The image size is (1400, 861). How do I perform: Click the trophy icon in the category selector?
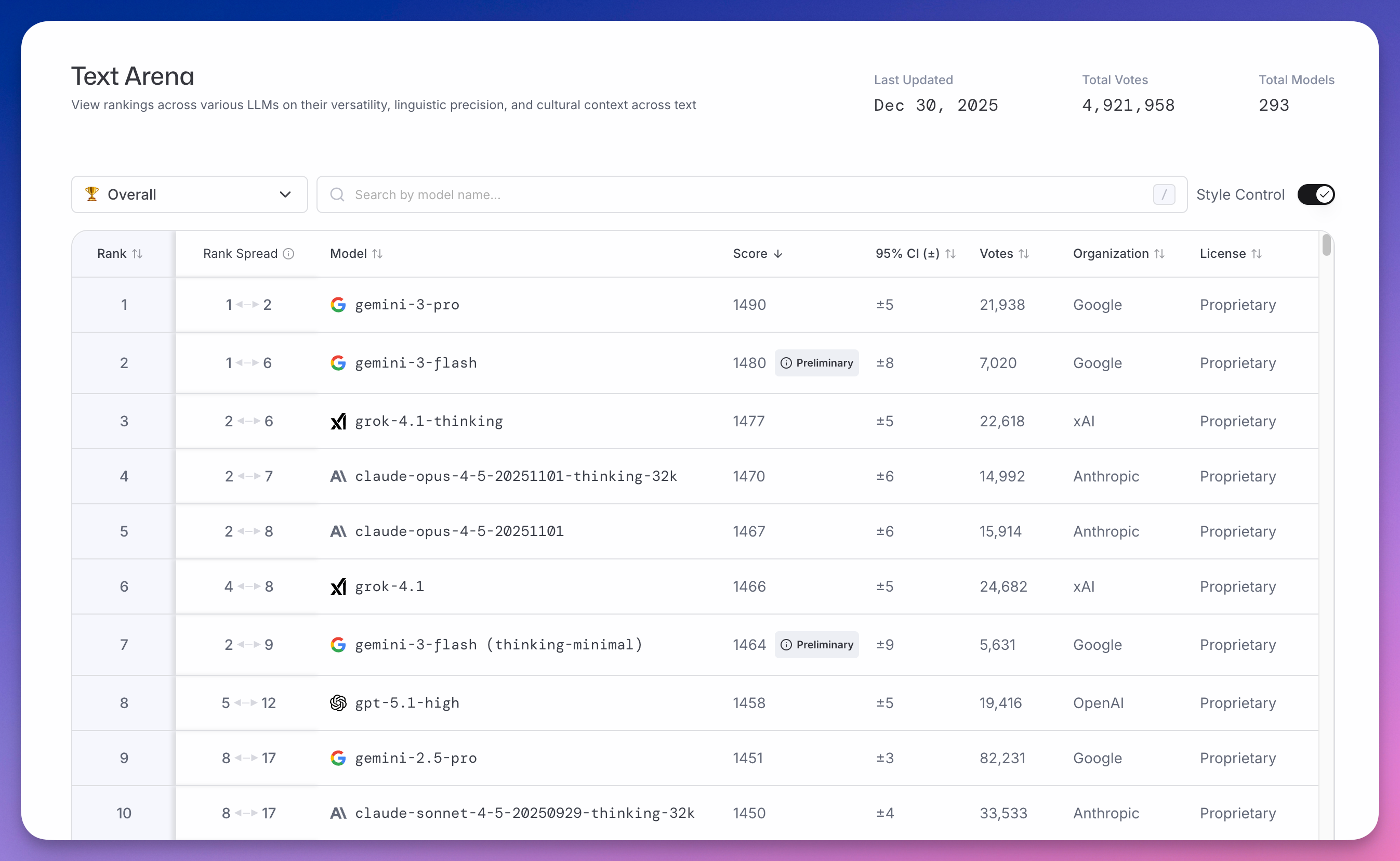click(x=91, y=194)
